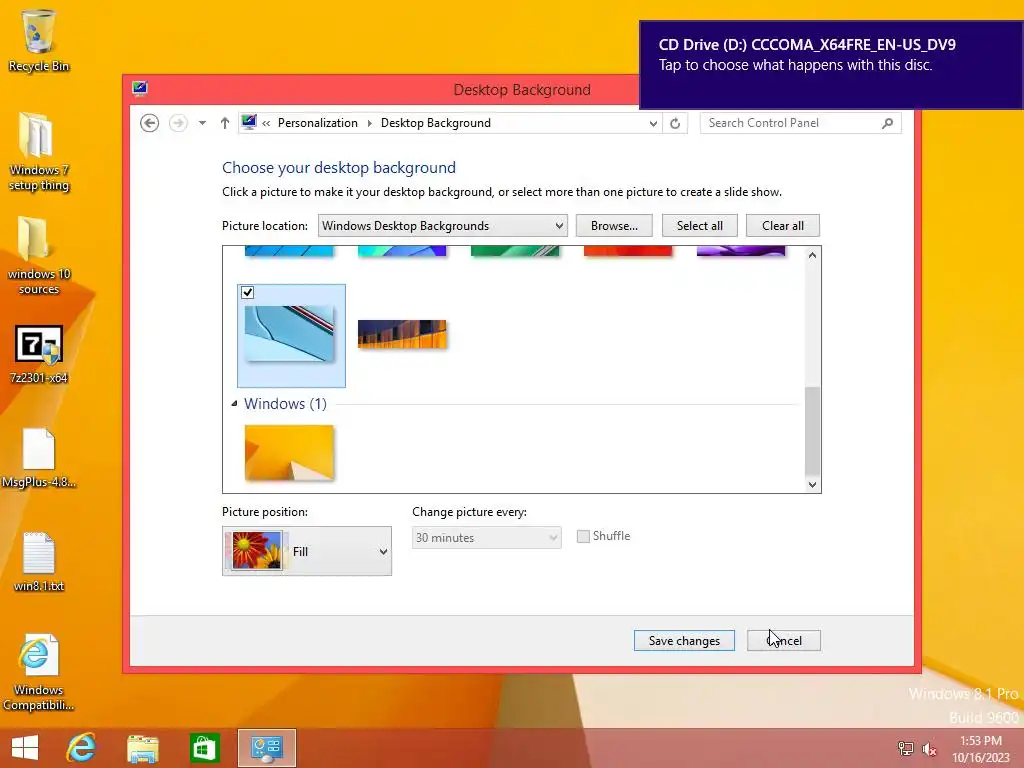Launch the 7z2301-x64 installer icon
This screenshot has height=768, width=1024.
[x=38, y=354]
